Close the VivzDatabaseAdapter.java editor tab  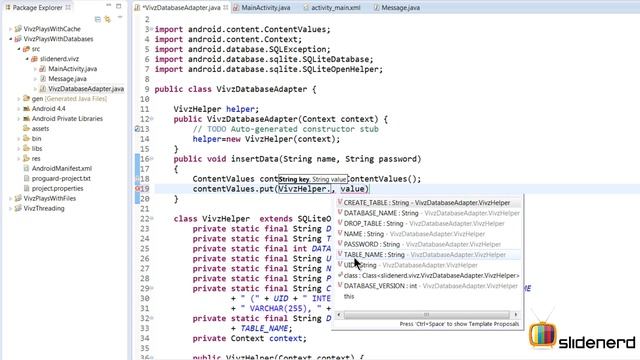(226, 7)
